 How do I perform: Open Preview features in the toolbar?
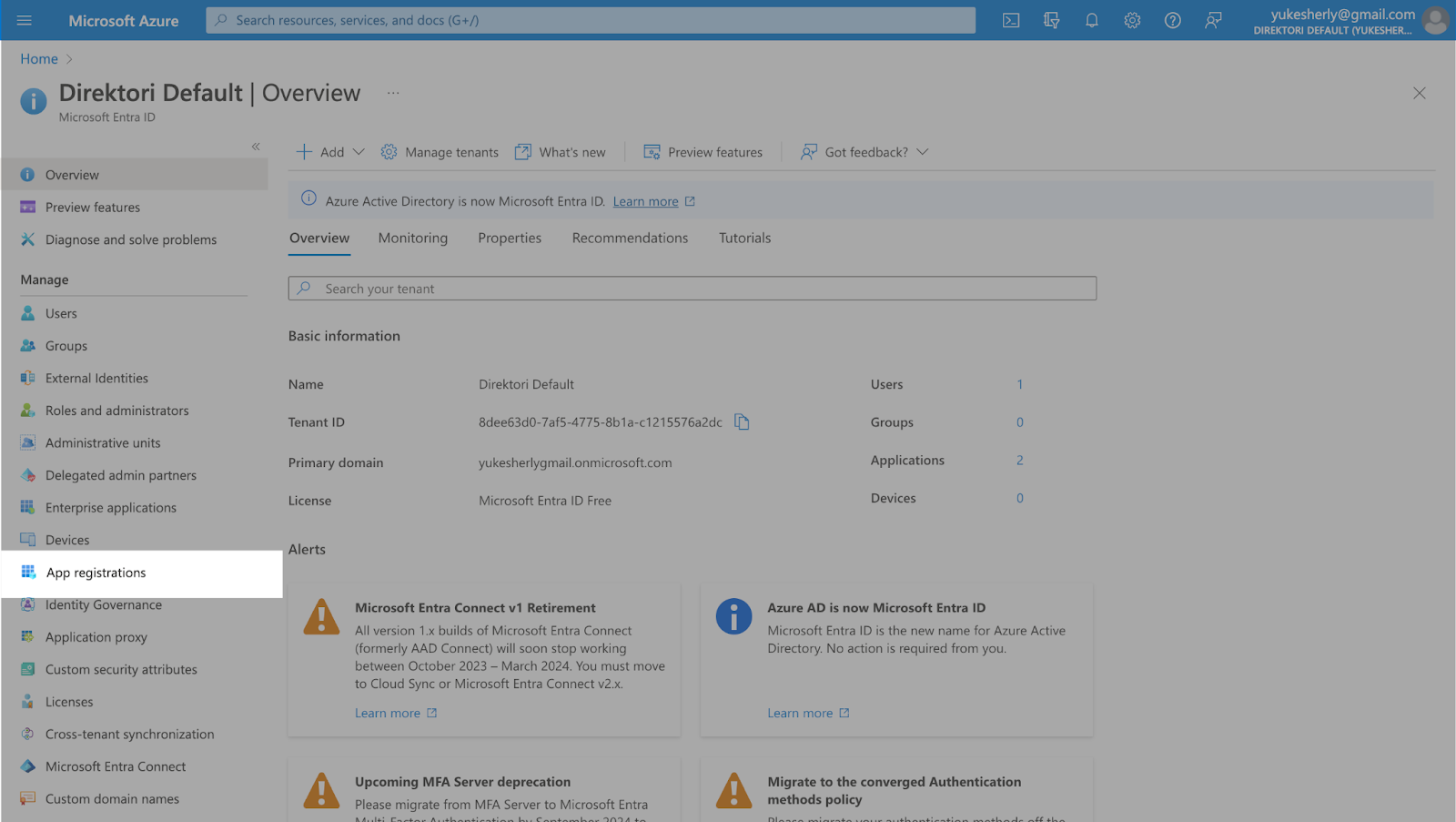703,152
